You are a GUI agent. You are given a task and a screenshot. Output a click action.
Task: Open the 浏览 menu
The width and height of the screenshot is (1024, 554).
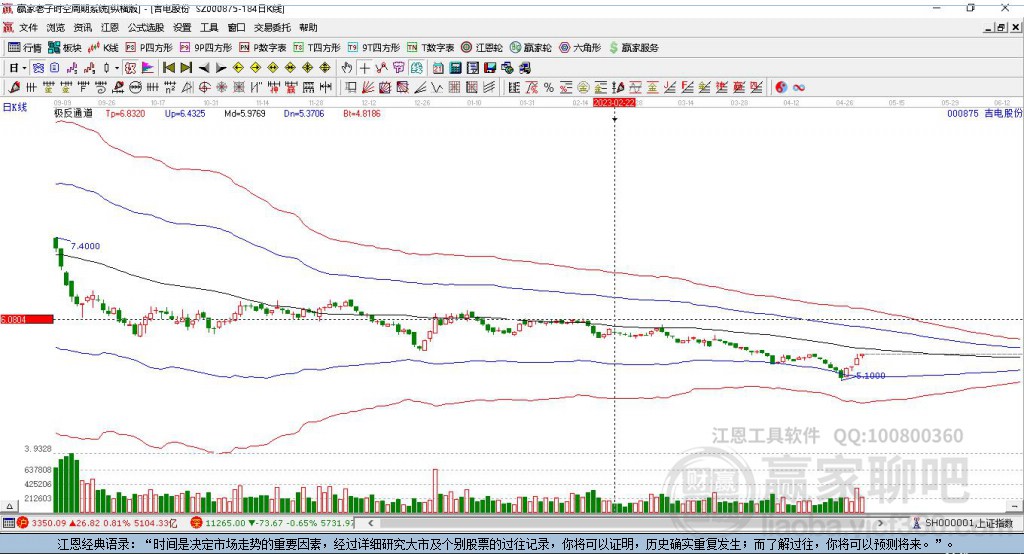click(x=56, y=27)
